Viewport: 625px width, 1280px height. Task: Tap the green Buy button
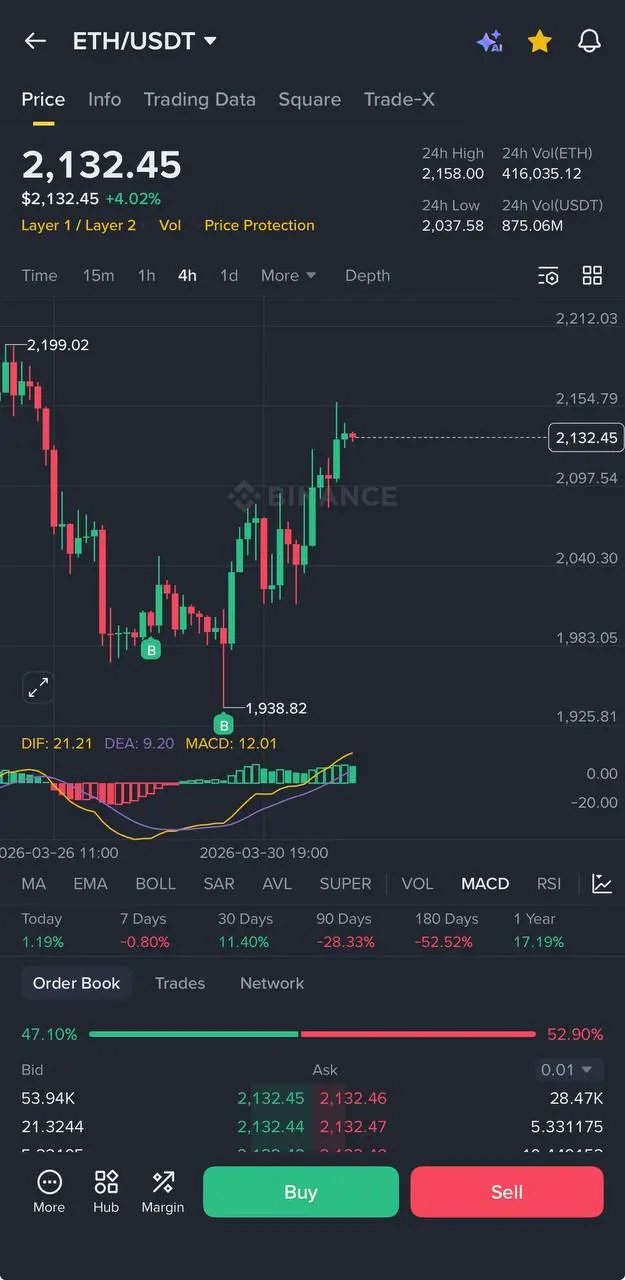[x=301, y=1192]
